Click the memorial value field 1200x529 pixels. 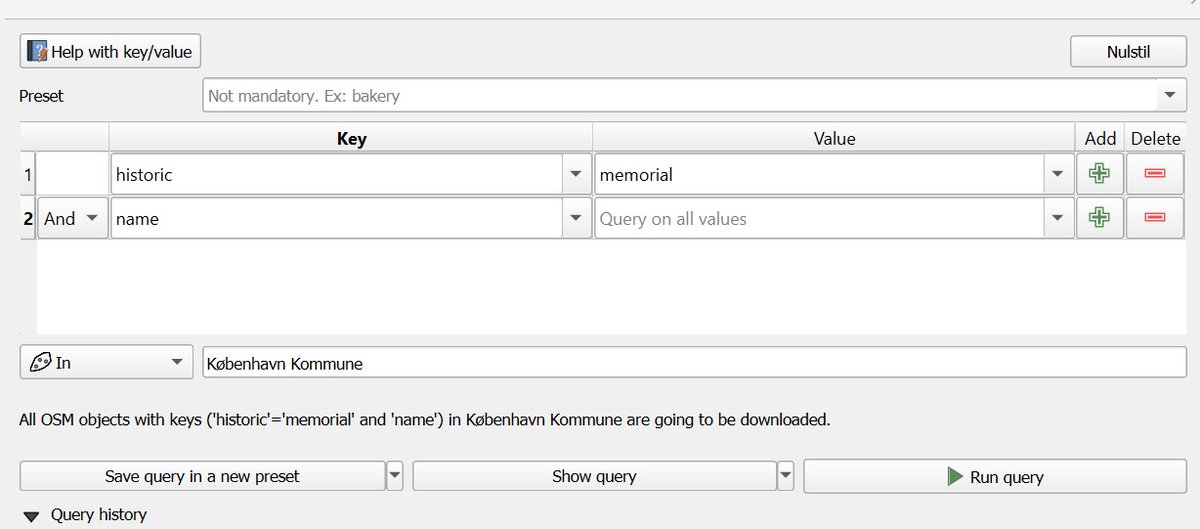pos(820,174)
